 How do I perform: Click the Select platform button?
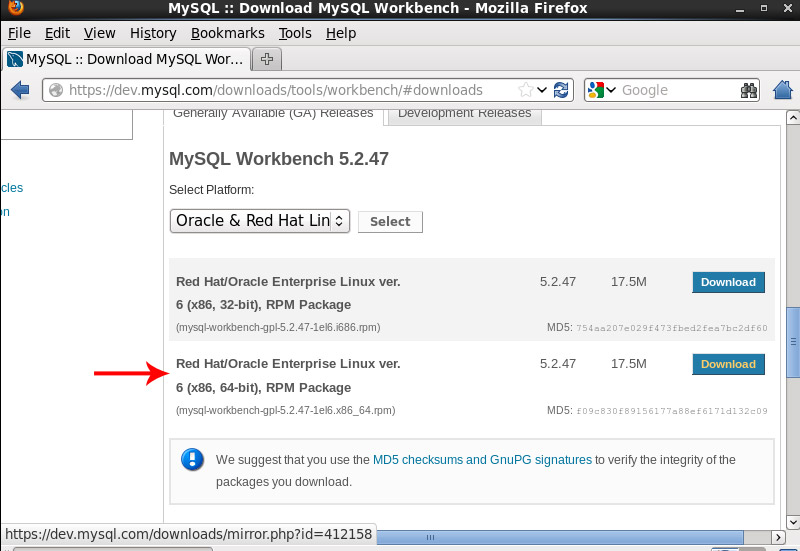tap(390, 221)
